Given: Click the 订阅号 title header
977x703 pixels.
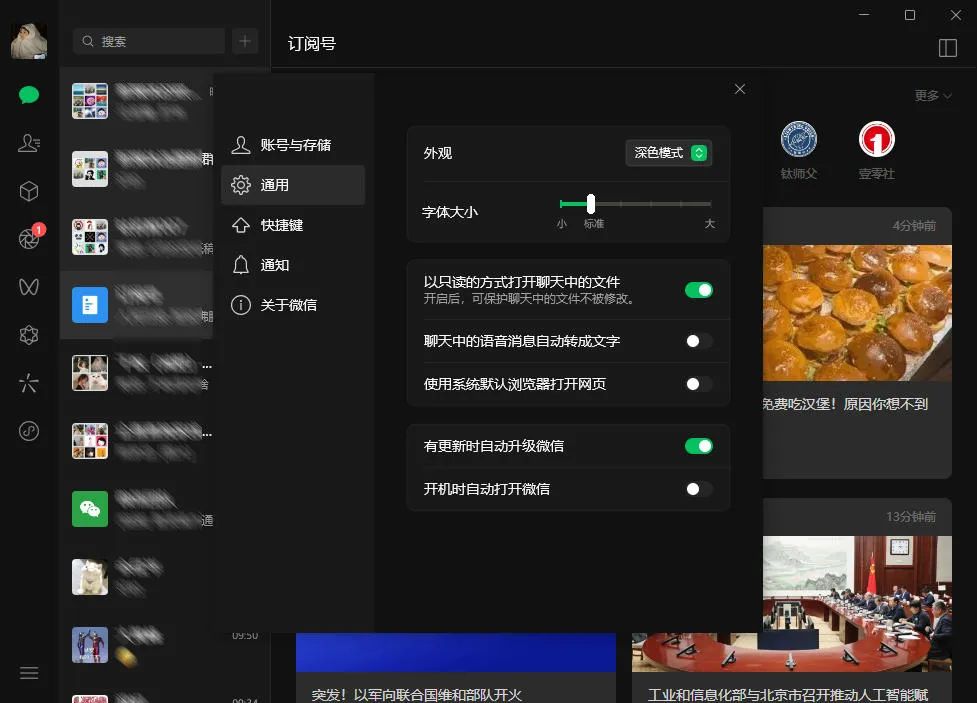Looking at the screenshot, I should click(x=312, y=44).
